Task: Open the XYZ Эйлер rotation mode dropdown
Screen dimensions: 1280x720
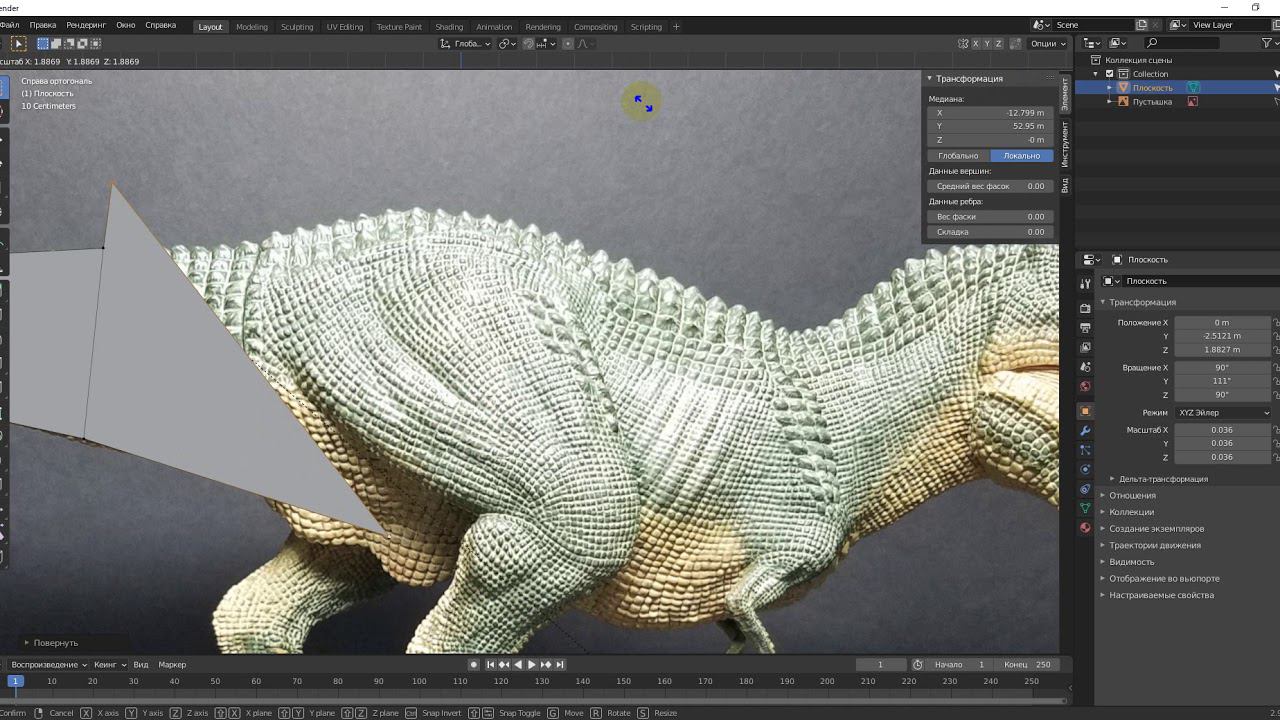Action: [1223, 412]
